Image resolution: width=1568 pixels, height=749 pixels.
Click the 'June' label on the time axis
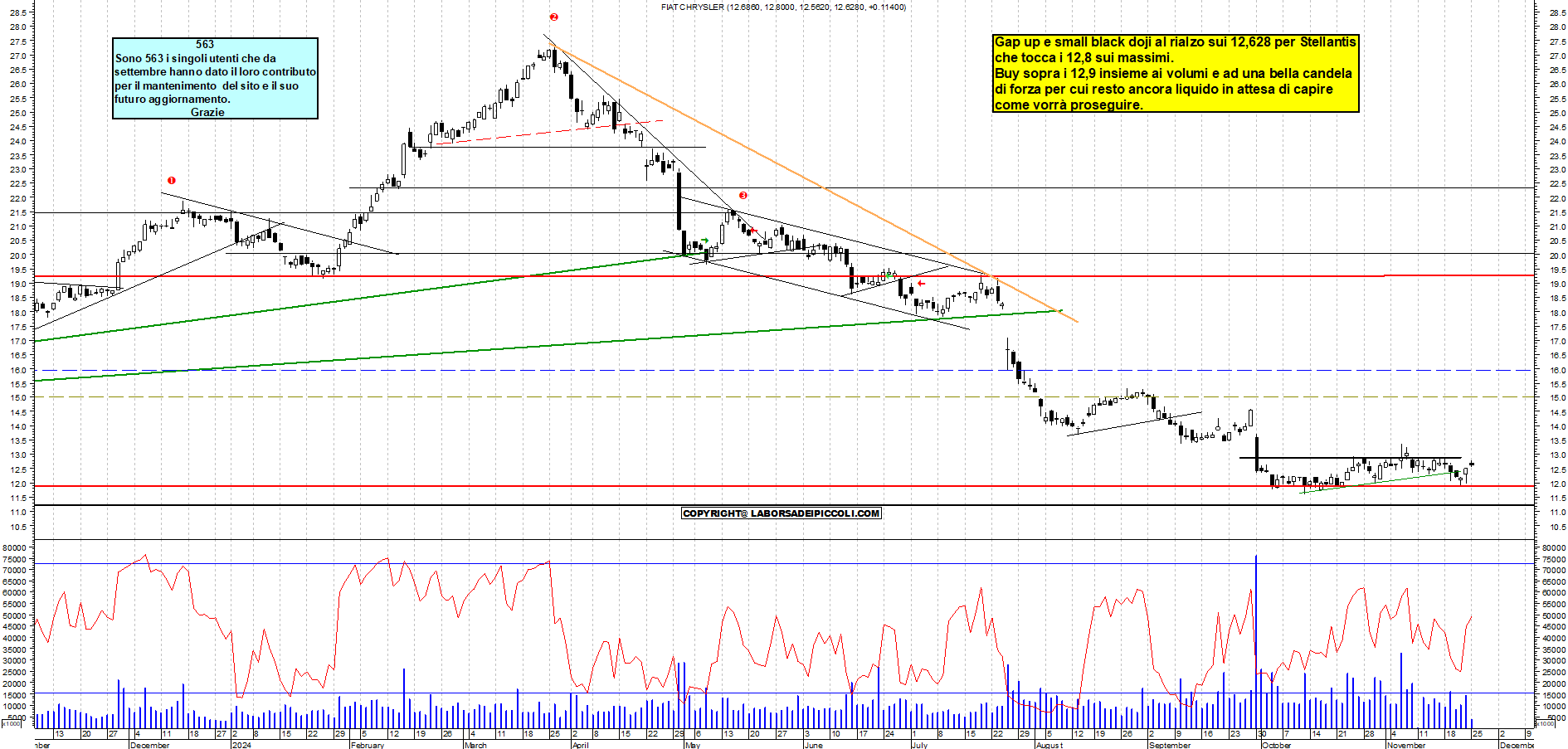point(814,745)
